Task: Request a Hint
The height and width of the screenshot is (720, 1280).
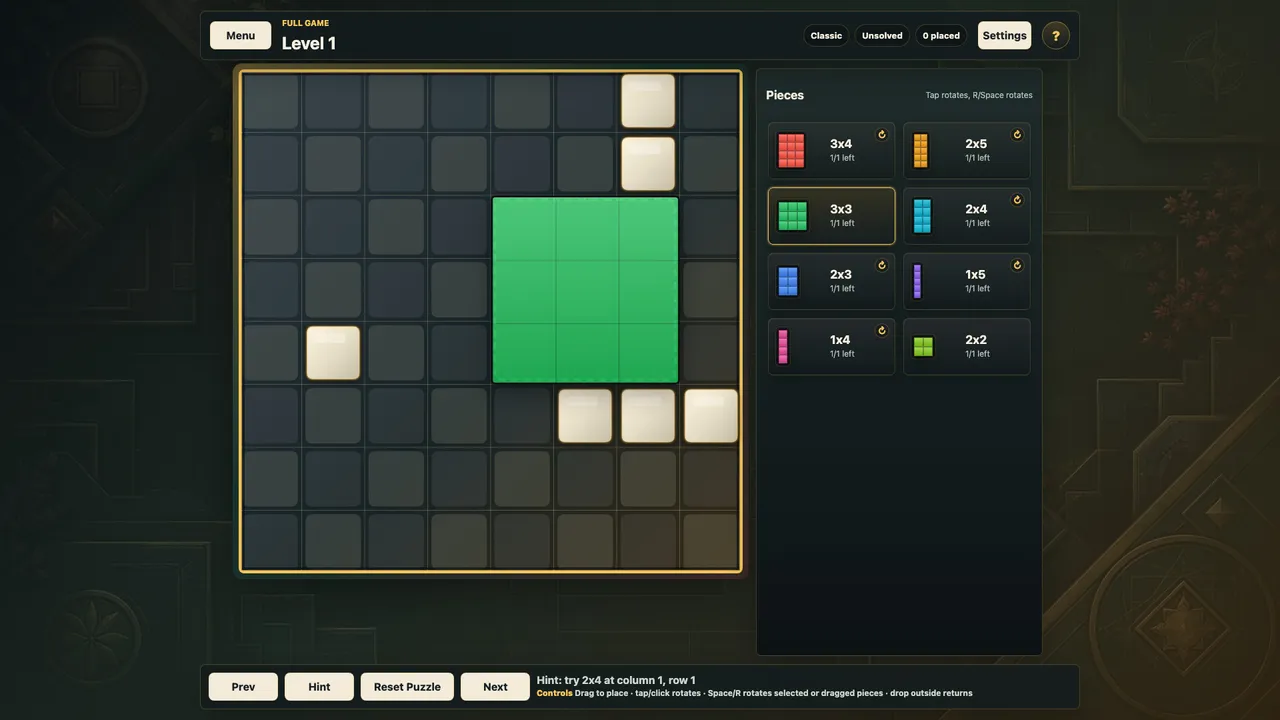Action: pos(319,687)
